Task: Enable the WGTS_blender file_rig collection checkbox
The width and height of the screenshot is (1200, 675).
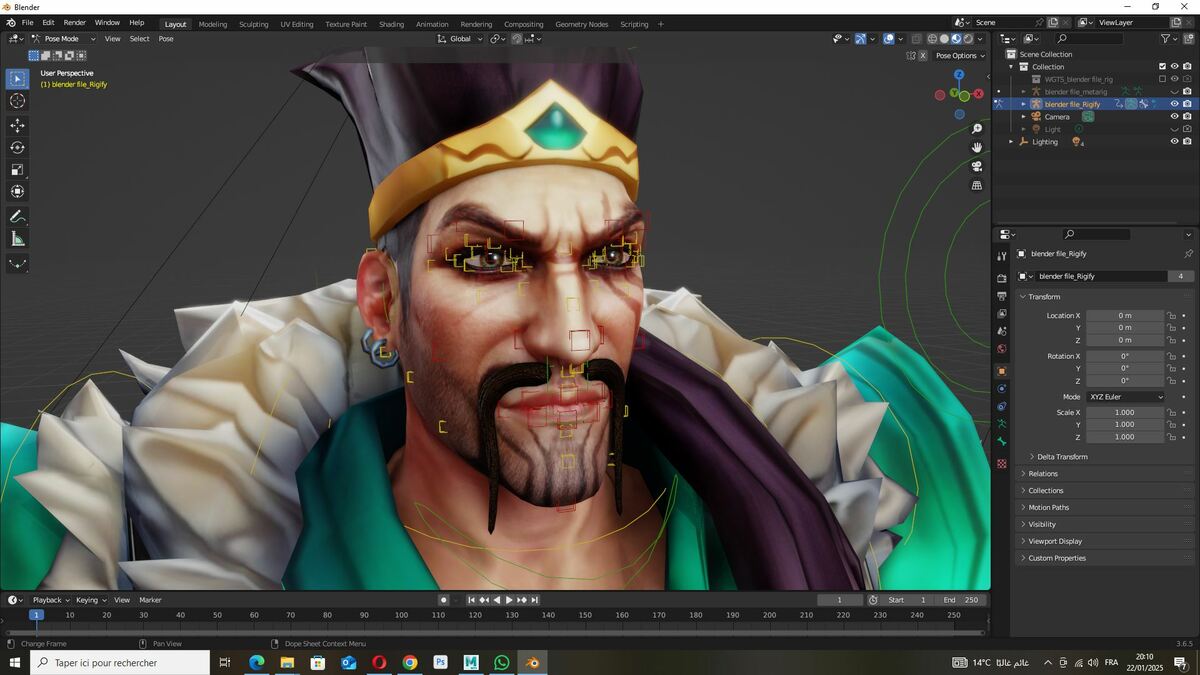Action: [x=1162, y=79]
